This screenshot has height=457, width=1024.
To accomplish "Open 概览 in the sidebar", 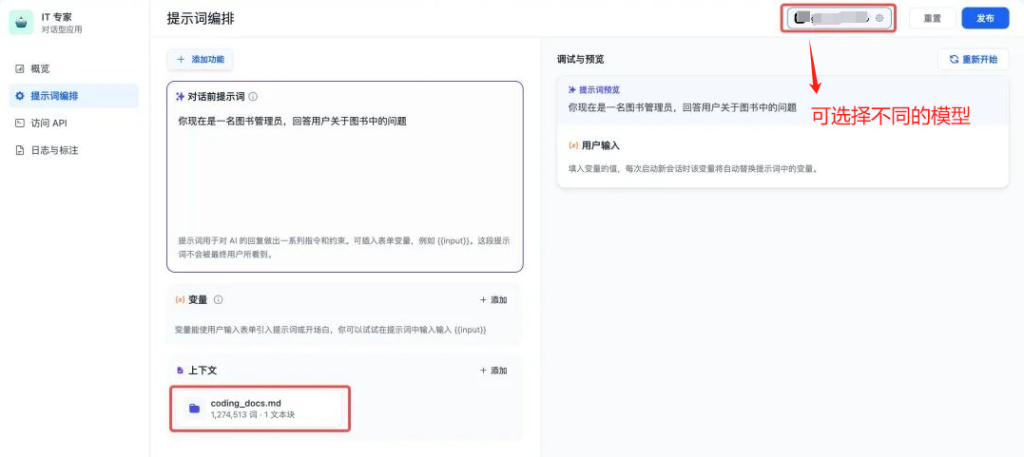I will (x=40, y=68).
